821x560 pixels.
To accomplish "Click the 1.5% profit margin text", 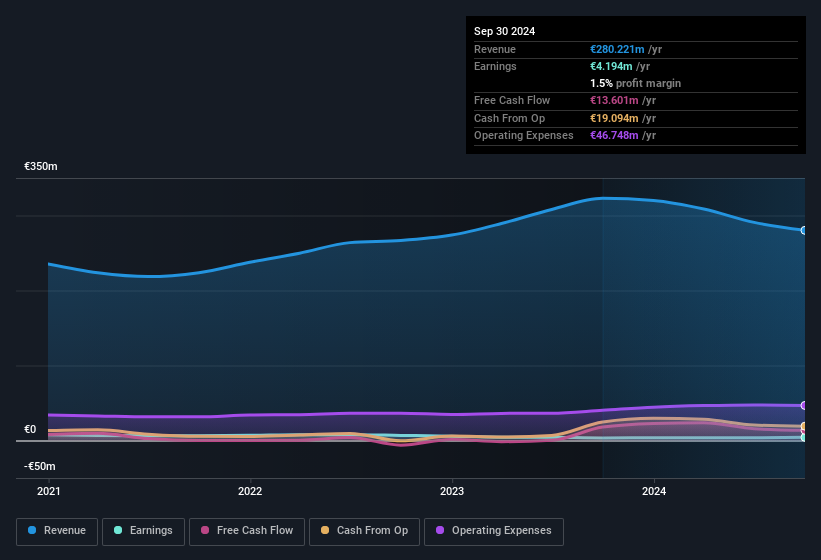I will coord(635,83).
